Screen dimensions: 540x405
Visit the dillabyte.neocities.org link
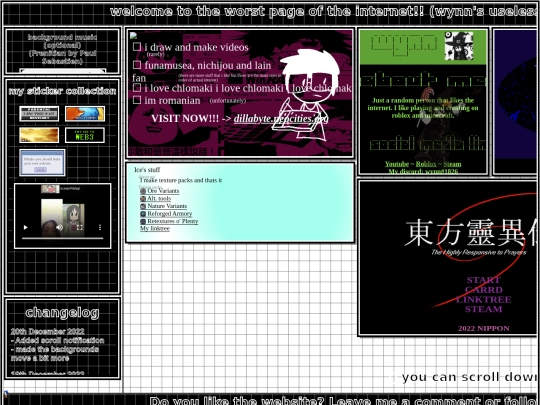(281, 118)
